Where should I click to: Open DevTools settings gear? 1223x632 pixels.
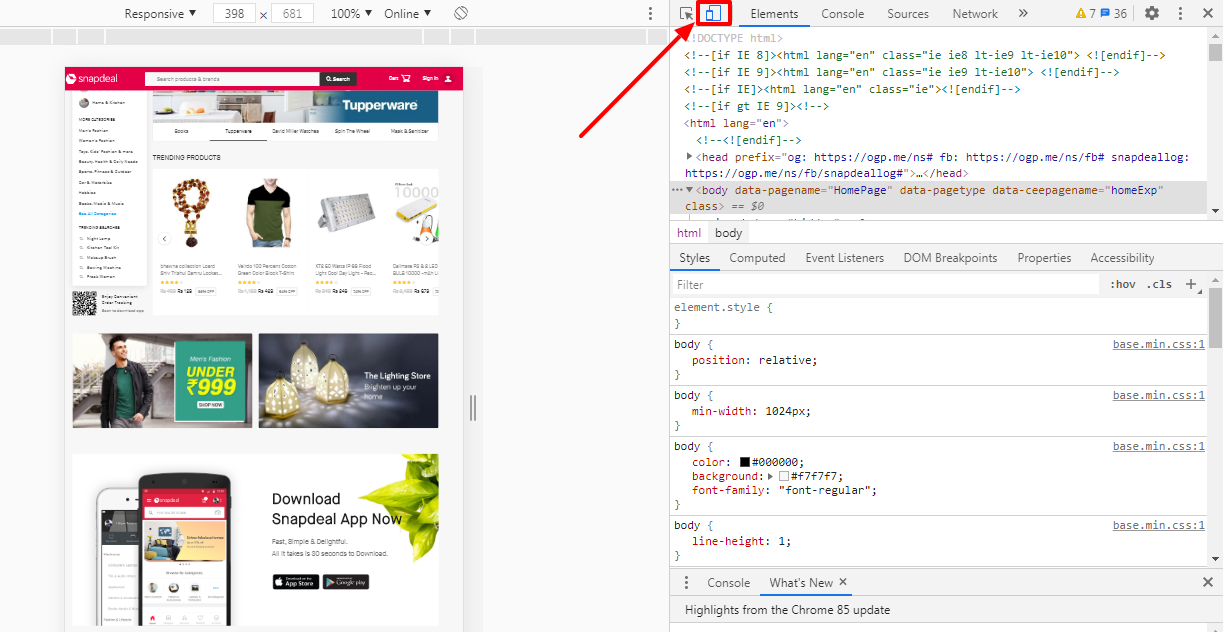(x=1152, y=14)
